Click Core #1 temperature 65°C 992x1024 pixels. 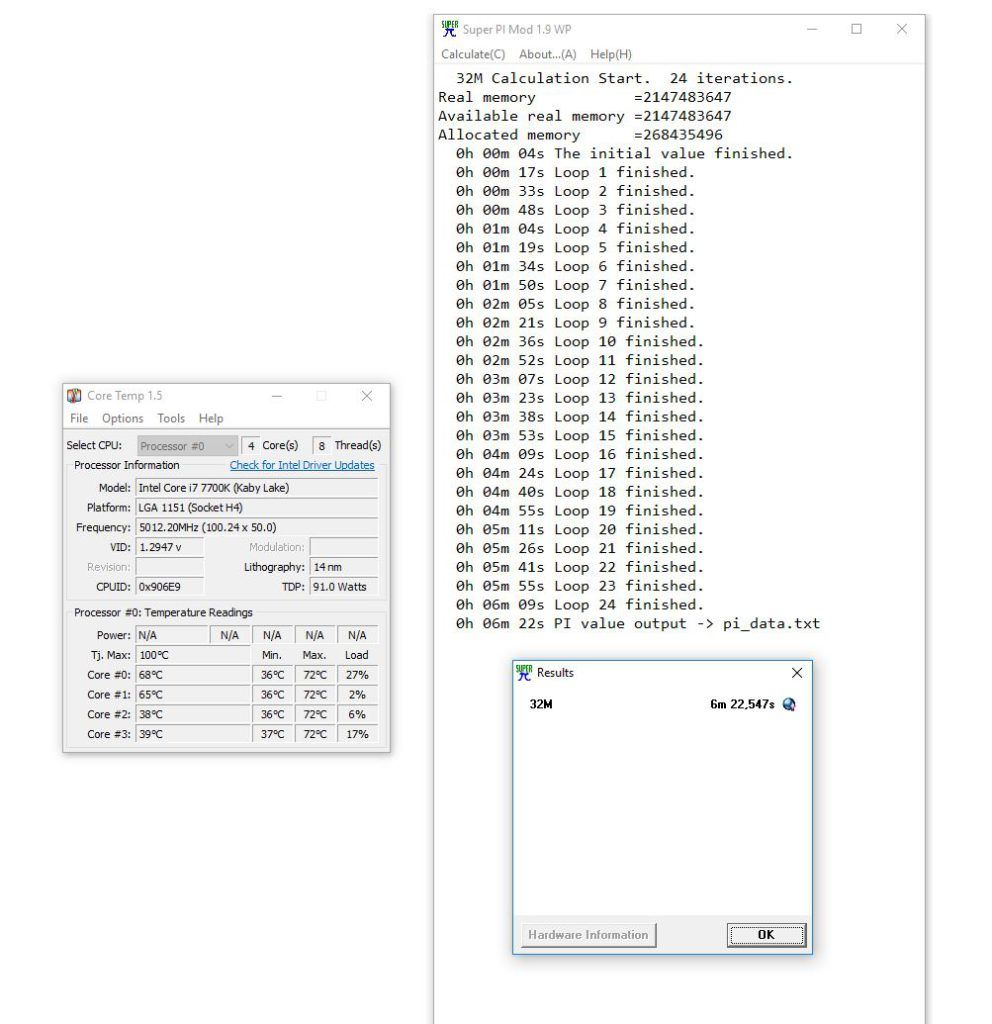point(193,694)
